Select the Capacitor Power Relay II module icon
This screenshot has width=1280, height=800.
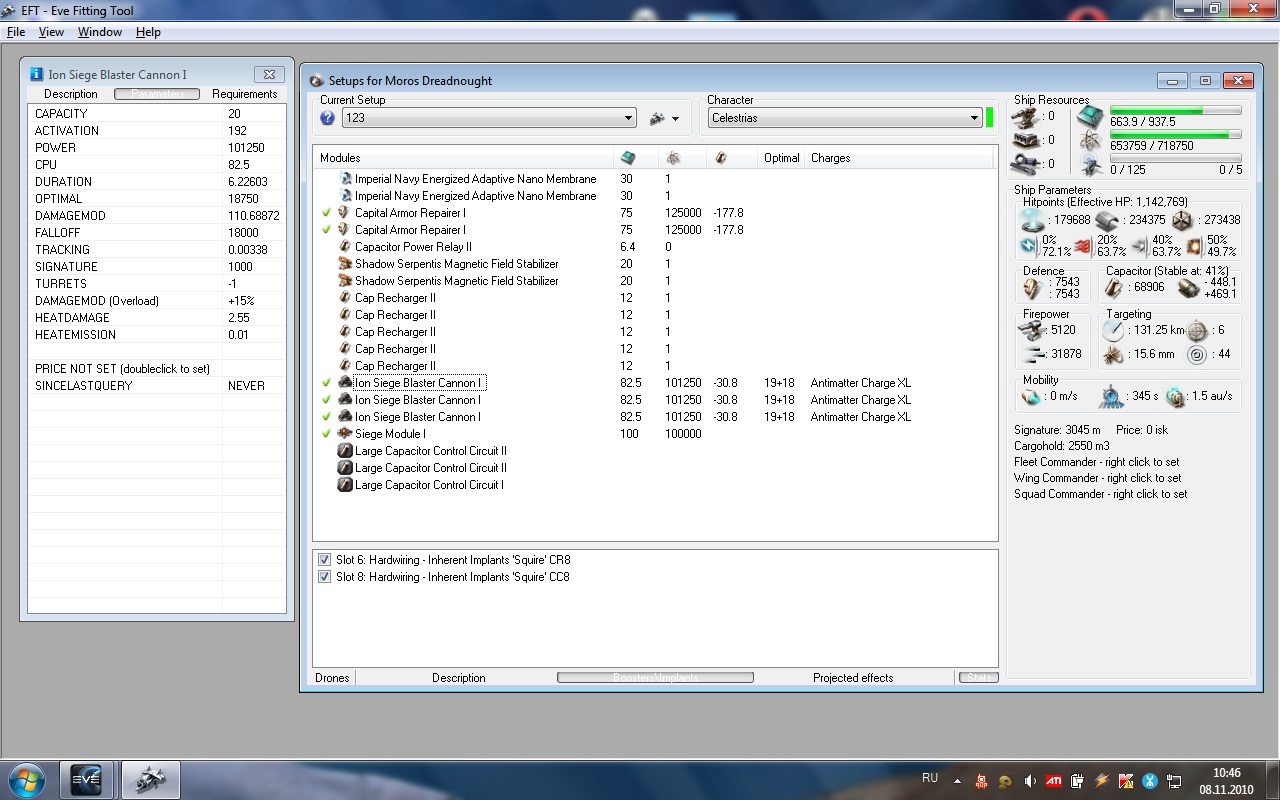[345, 247]
